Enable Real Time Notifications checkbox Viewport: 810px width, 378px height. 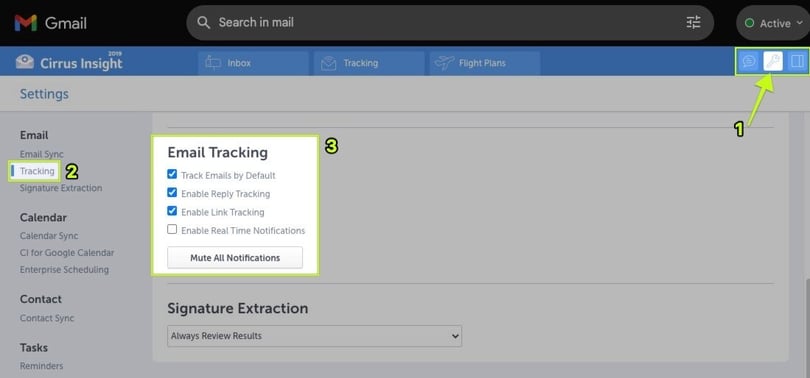[x=172, y=229]
